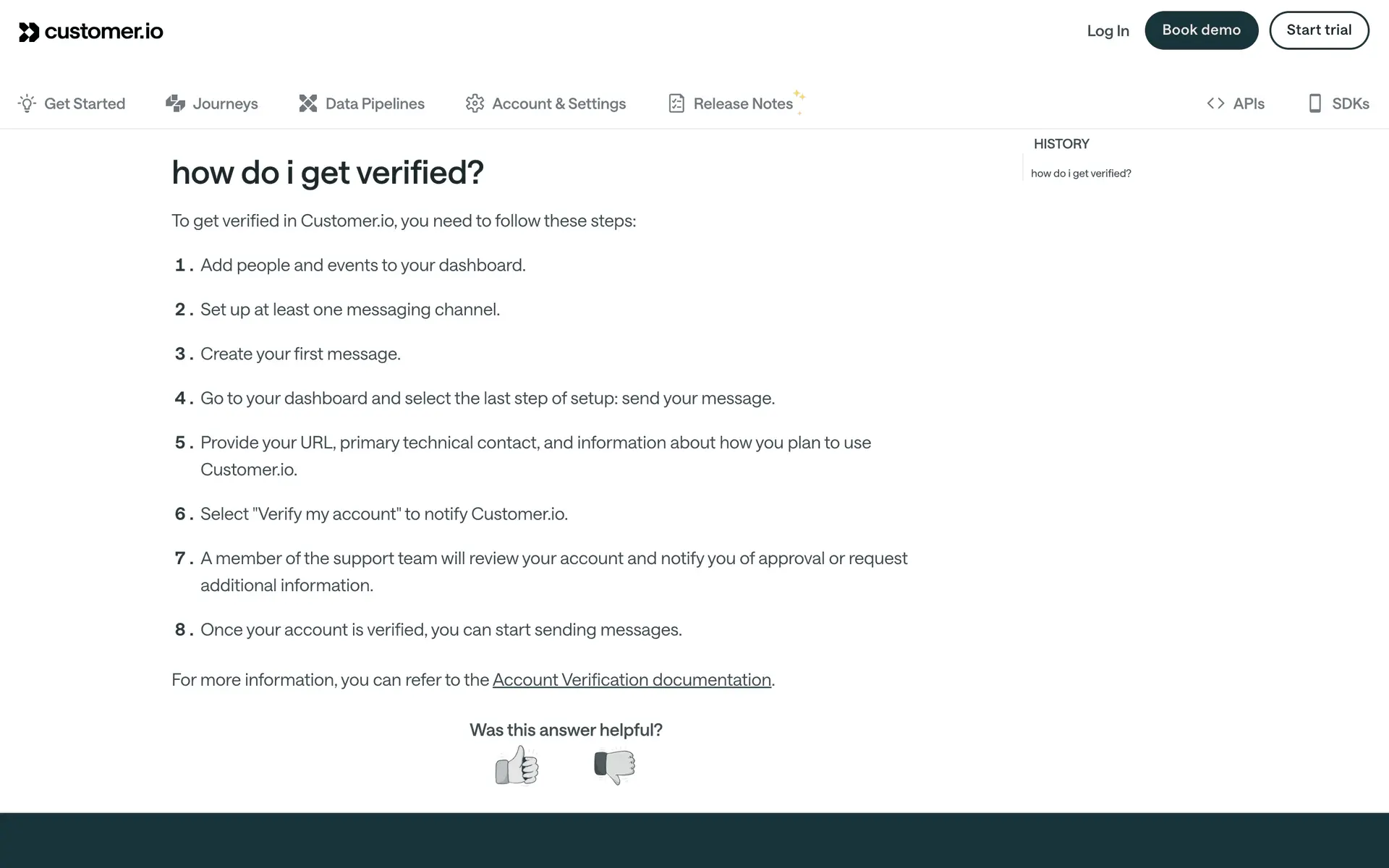Image resolution: width=1389 pixels, height=868 pixels.
Task: Click the APIs code brackets icon
Action: pyautogui.click(x=1215, y=103)
